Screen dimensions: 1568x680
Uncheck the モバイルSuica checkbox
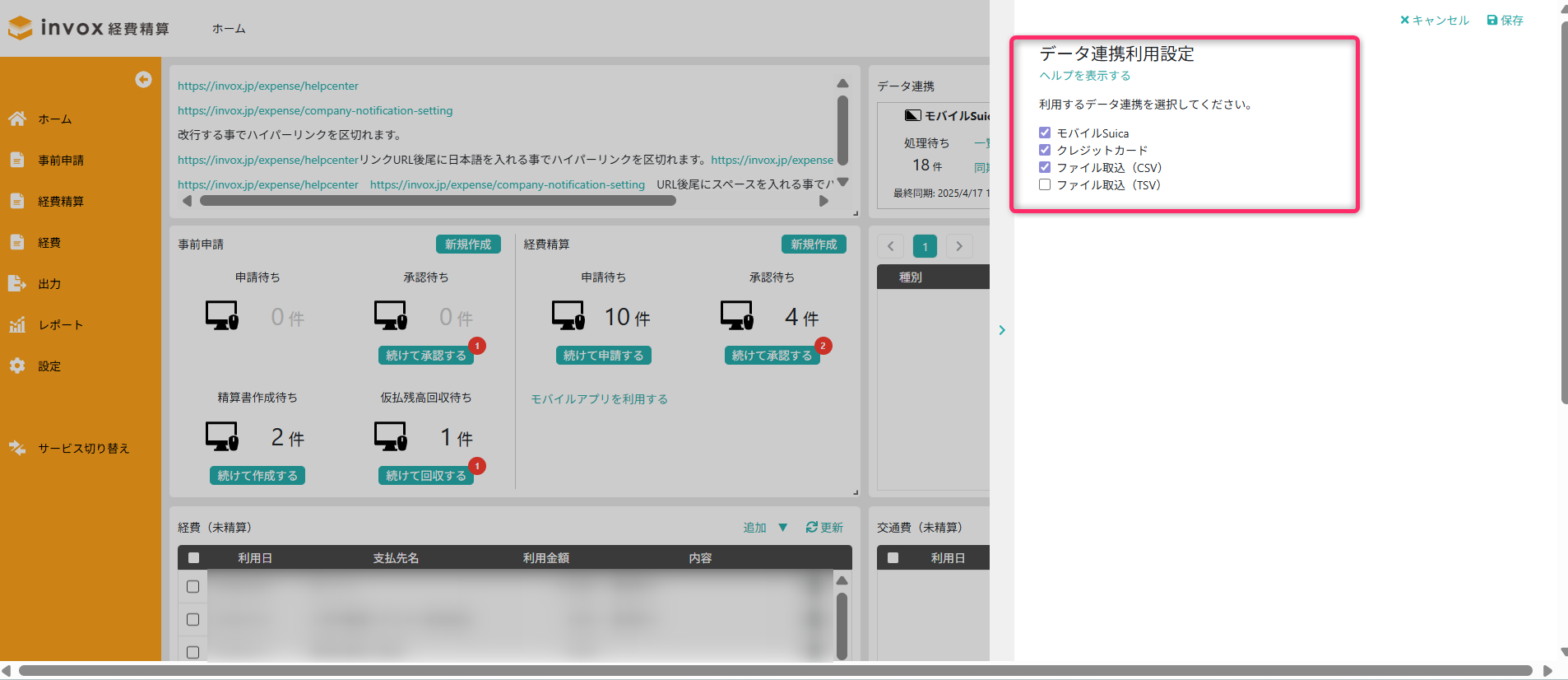tap(1045, 133)
